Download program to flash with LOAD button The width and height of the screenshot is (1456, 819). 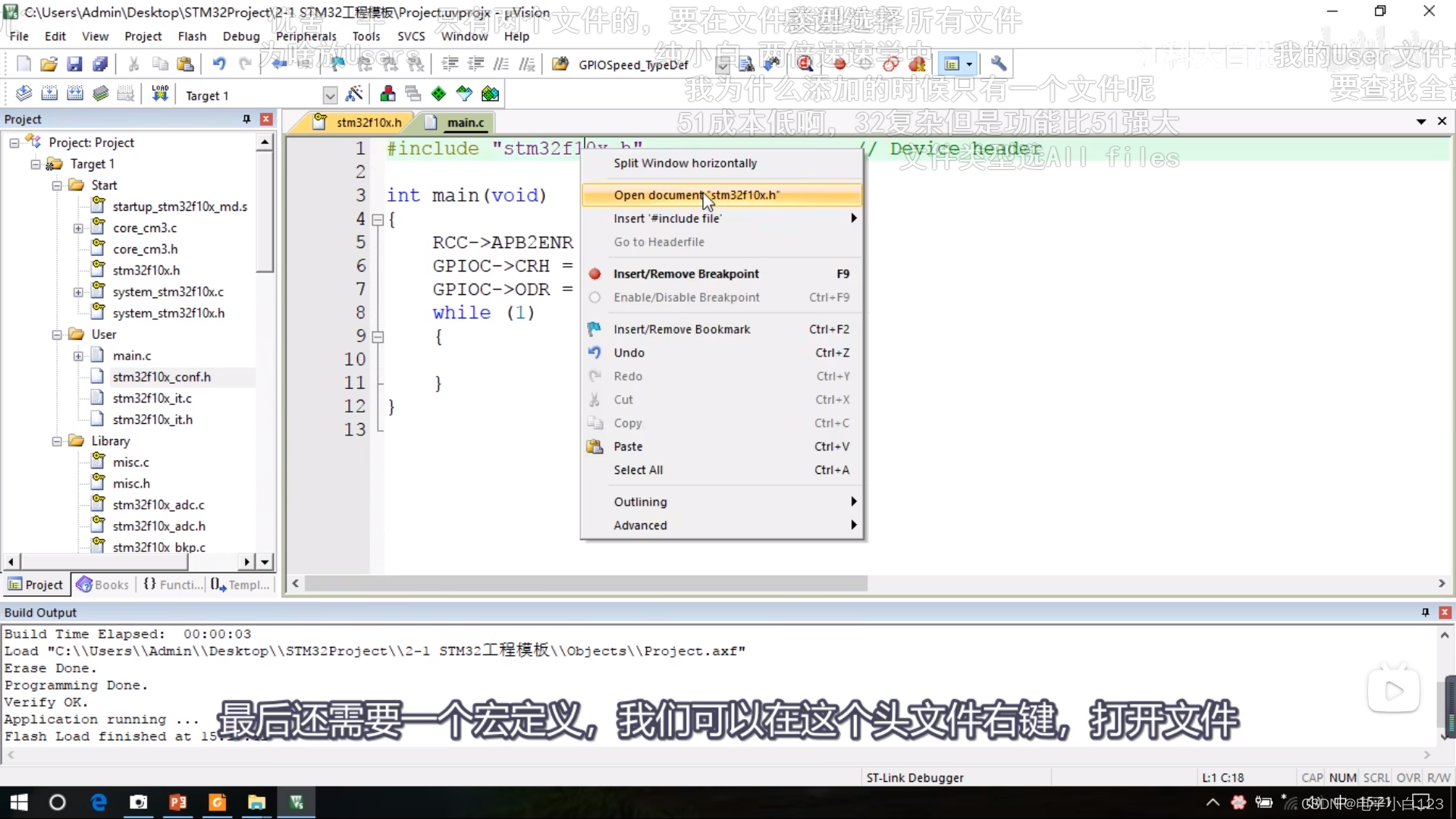(158, 93)
